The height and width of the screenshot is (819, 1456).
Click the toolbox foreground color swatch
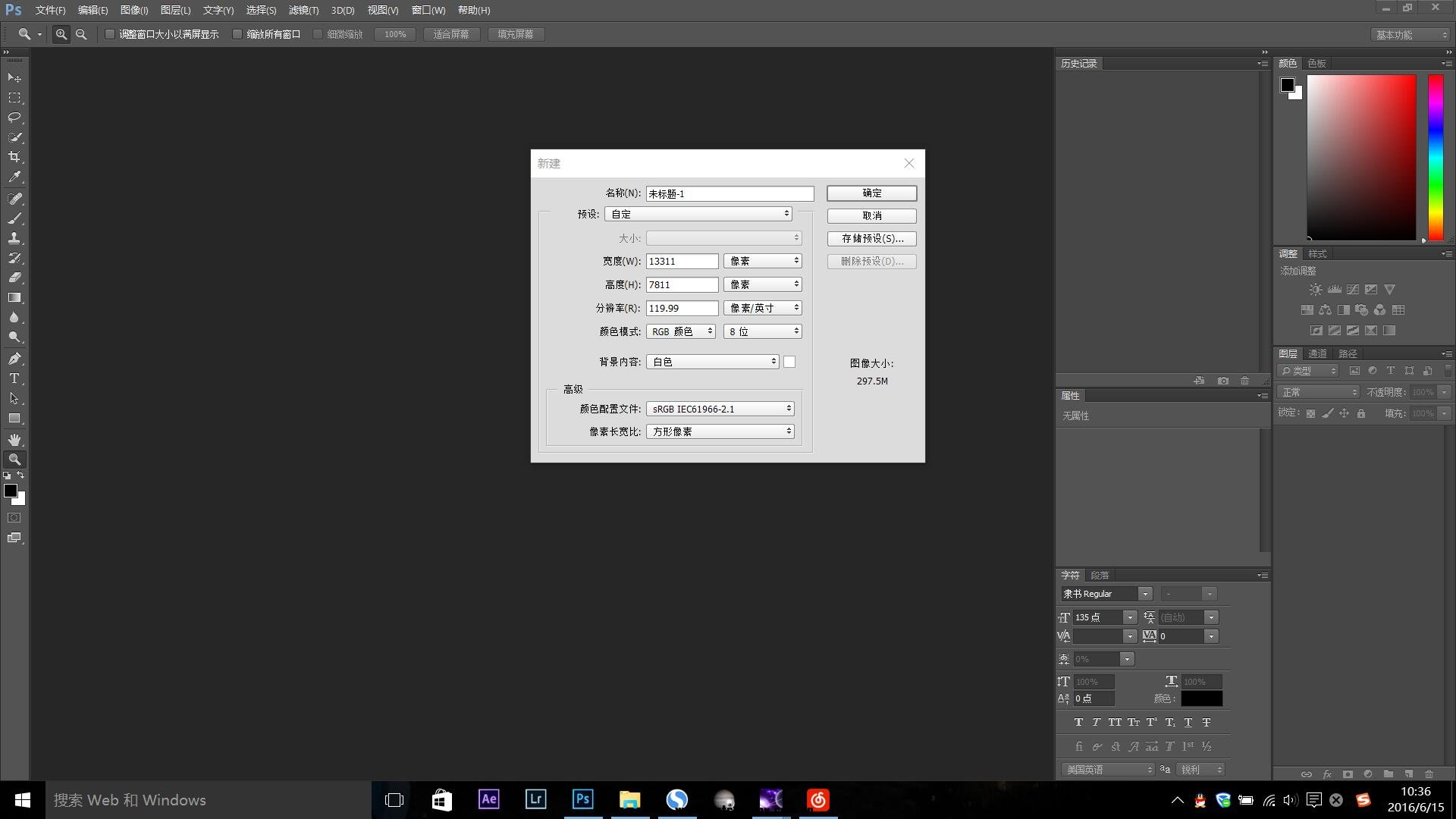point(11,491)
